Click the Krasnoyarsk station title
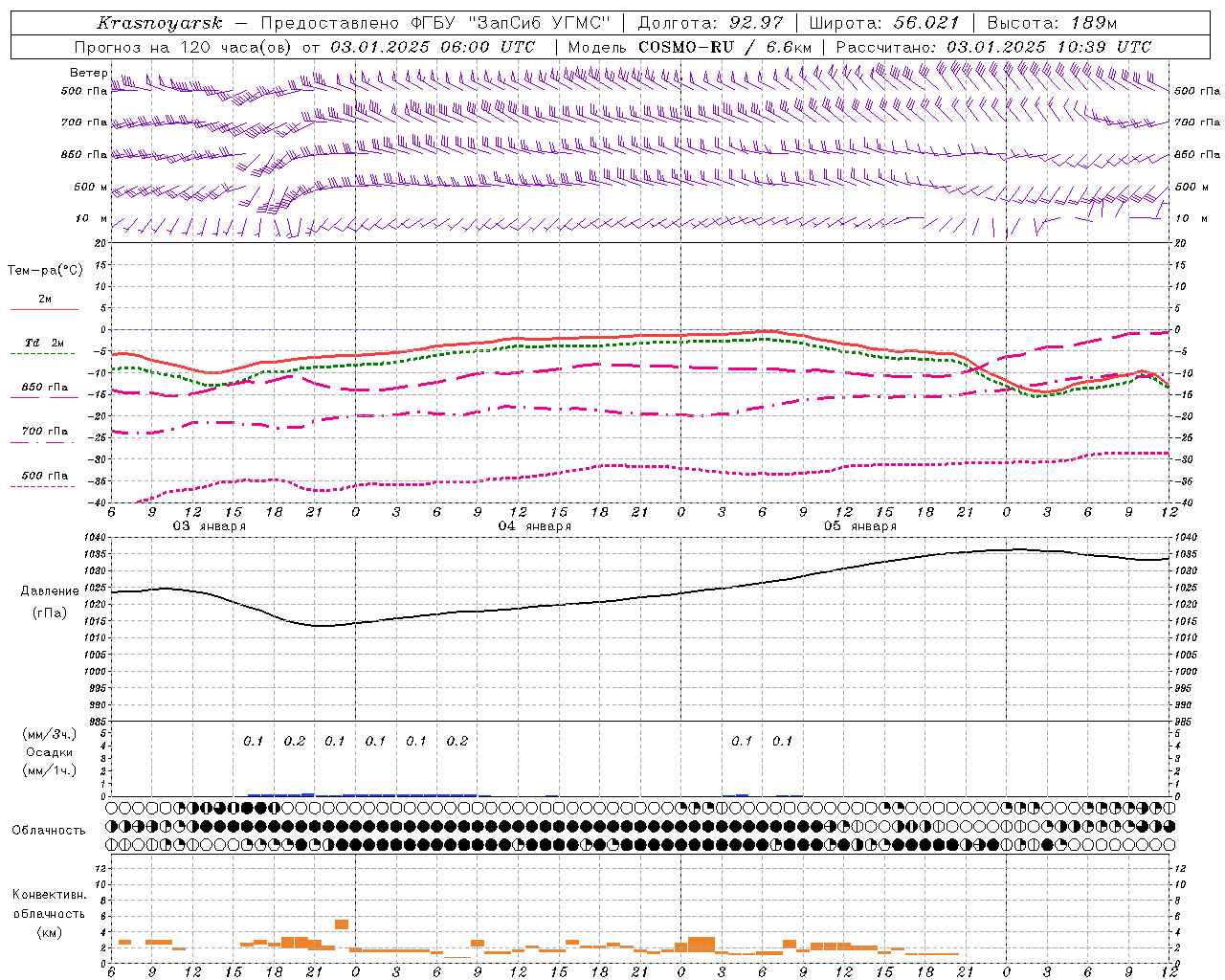 (x=160, y=23)
